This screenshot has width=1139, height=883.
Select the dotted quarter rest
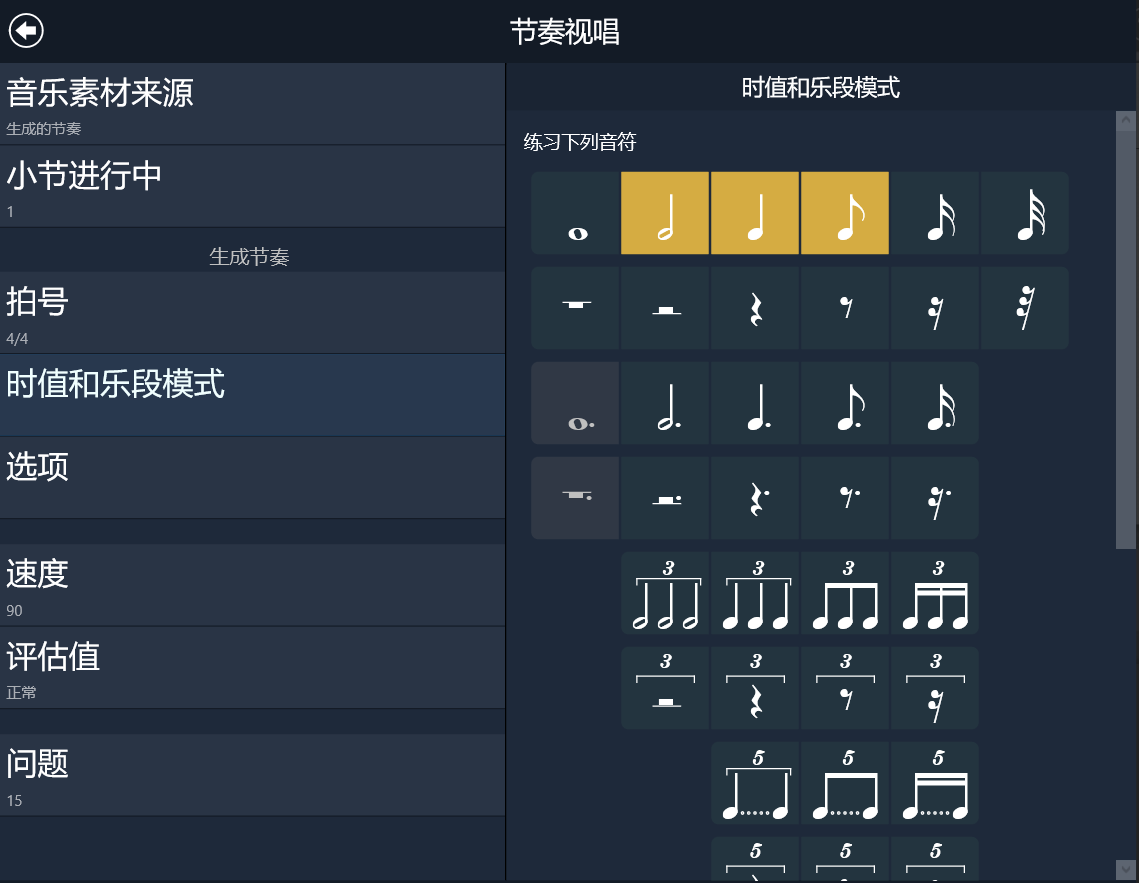tap(755, 498)
